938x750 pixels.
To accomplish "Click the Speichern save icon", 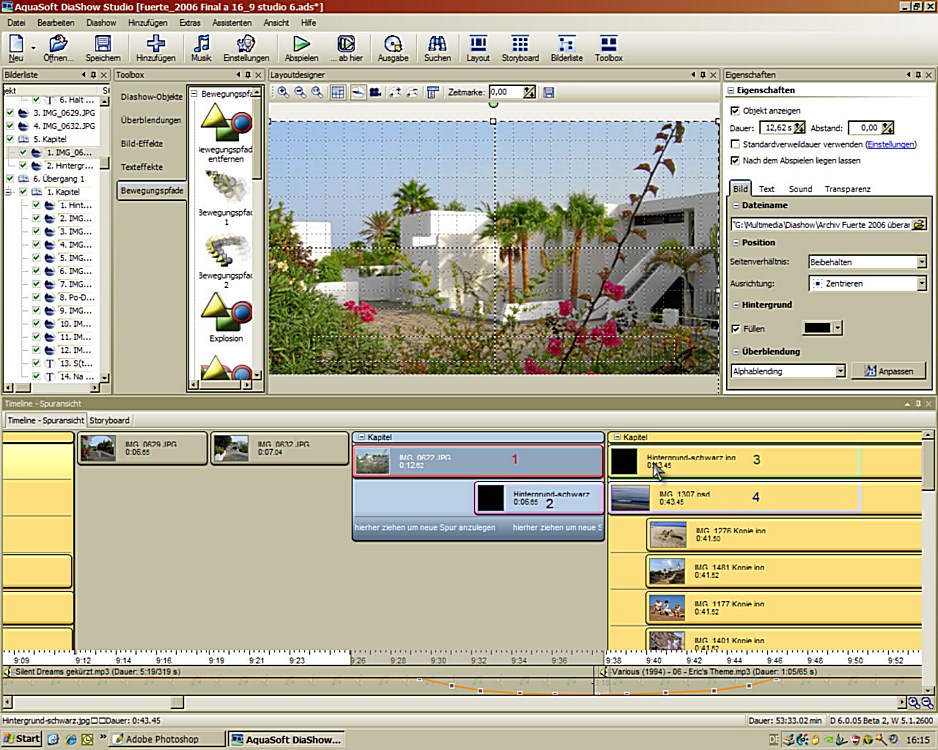I will click(x=102, y=44).
